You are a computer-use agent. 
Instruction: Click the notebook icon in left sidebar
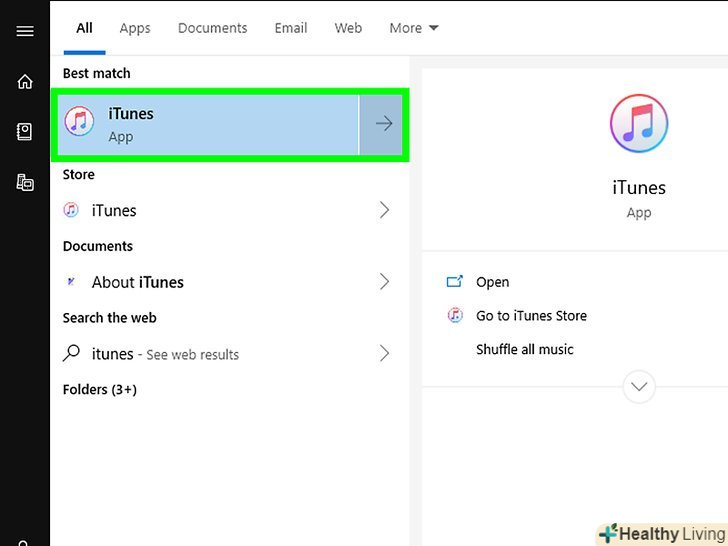click(x=25, y=132)
